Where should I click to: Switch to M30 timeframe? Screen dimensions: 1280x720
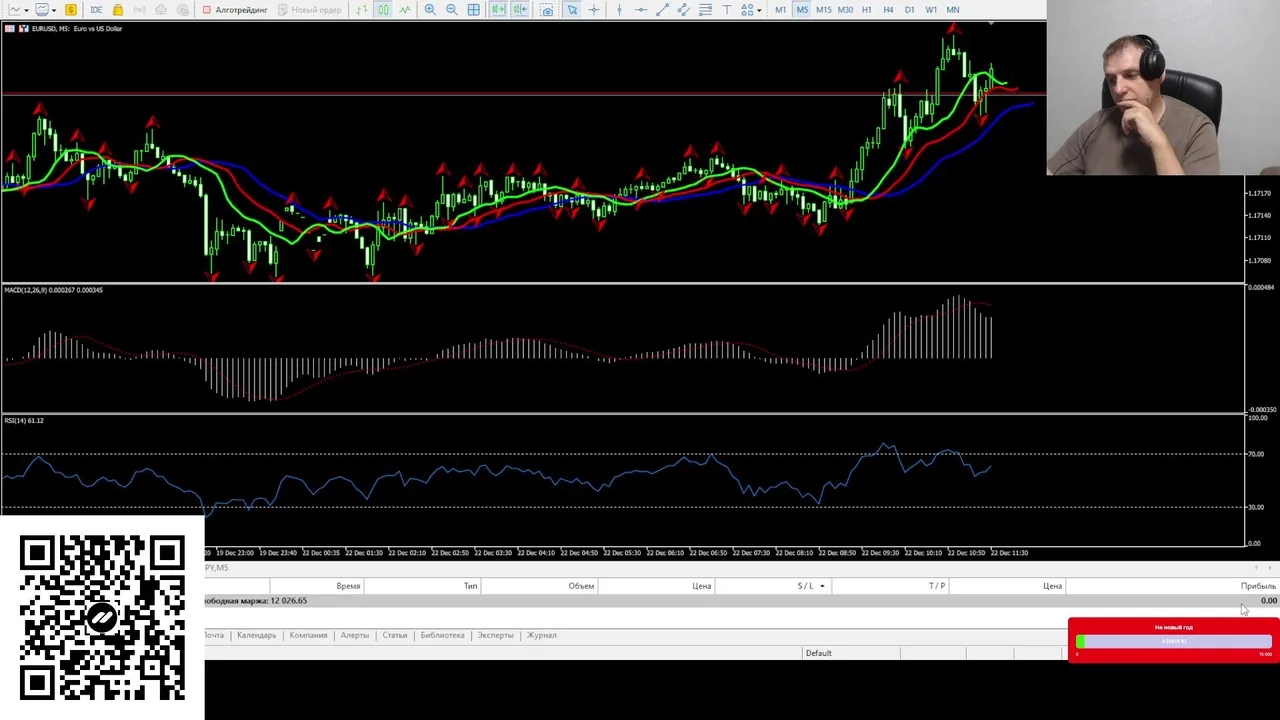coord(845,9)
